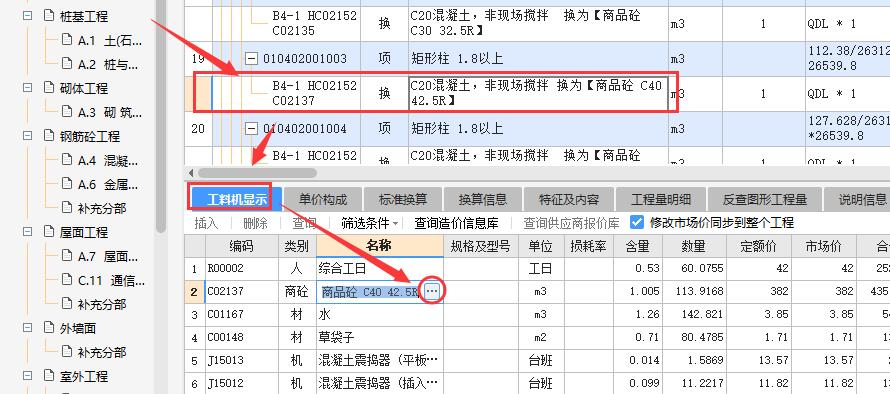Image resolution: width=890 pixels, height=394 pixels.
Task: Click the ellipsis button beside 商品砼 C40
Action: pos(433,291)
